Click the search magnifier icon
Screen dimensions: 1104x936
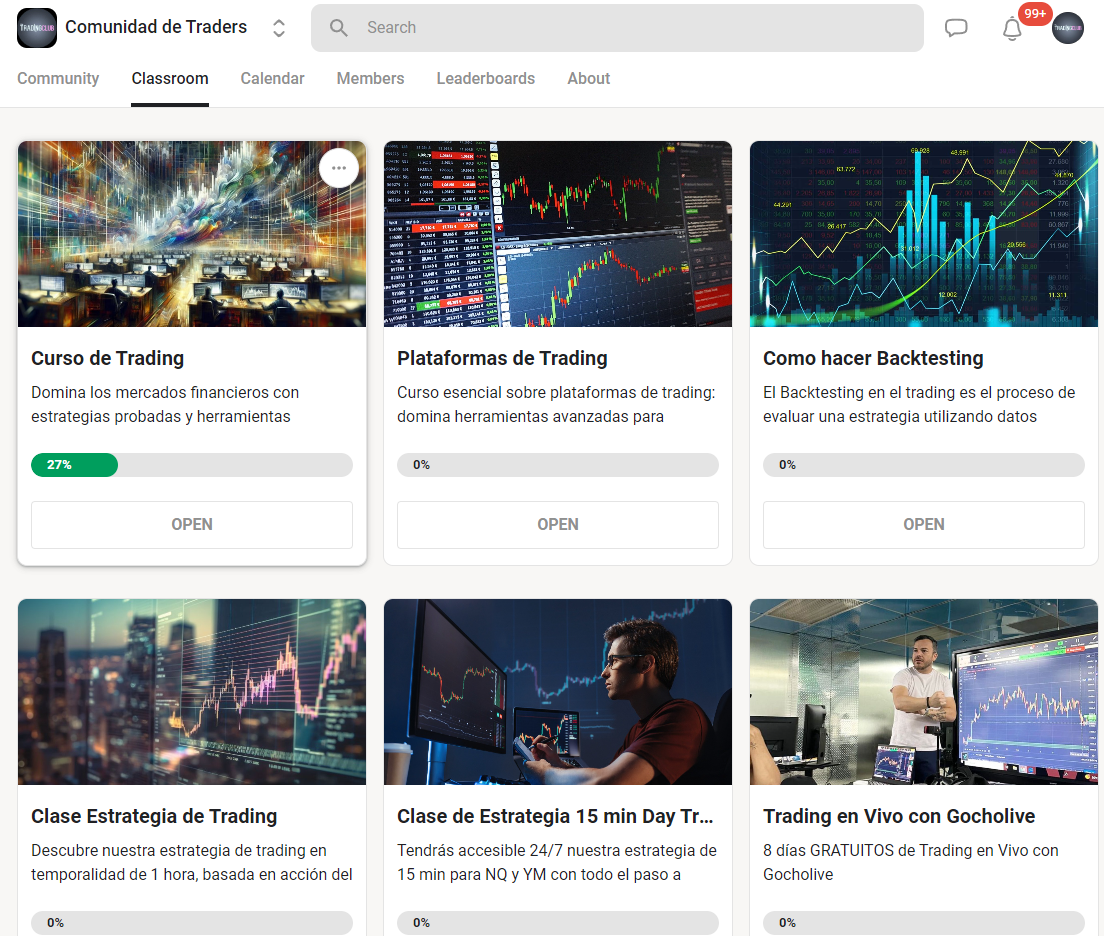(338, 28)
